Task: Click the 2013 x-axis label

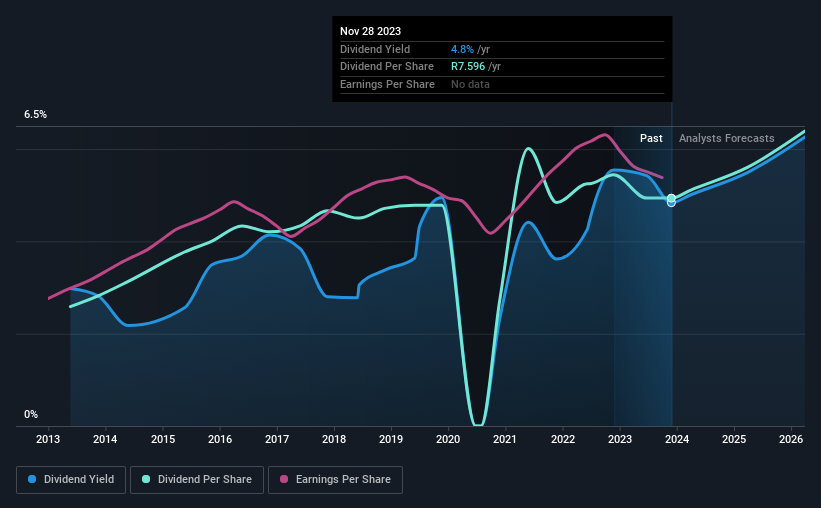Action: click(48, 439)
